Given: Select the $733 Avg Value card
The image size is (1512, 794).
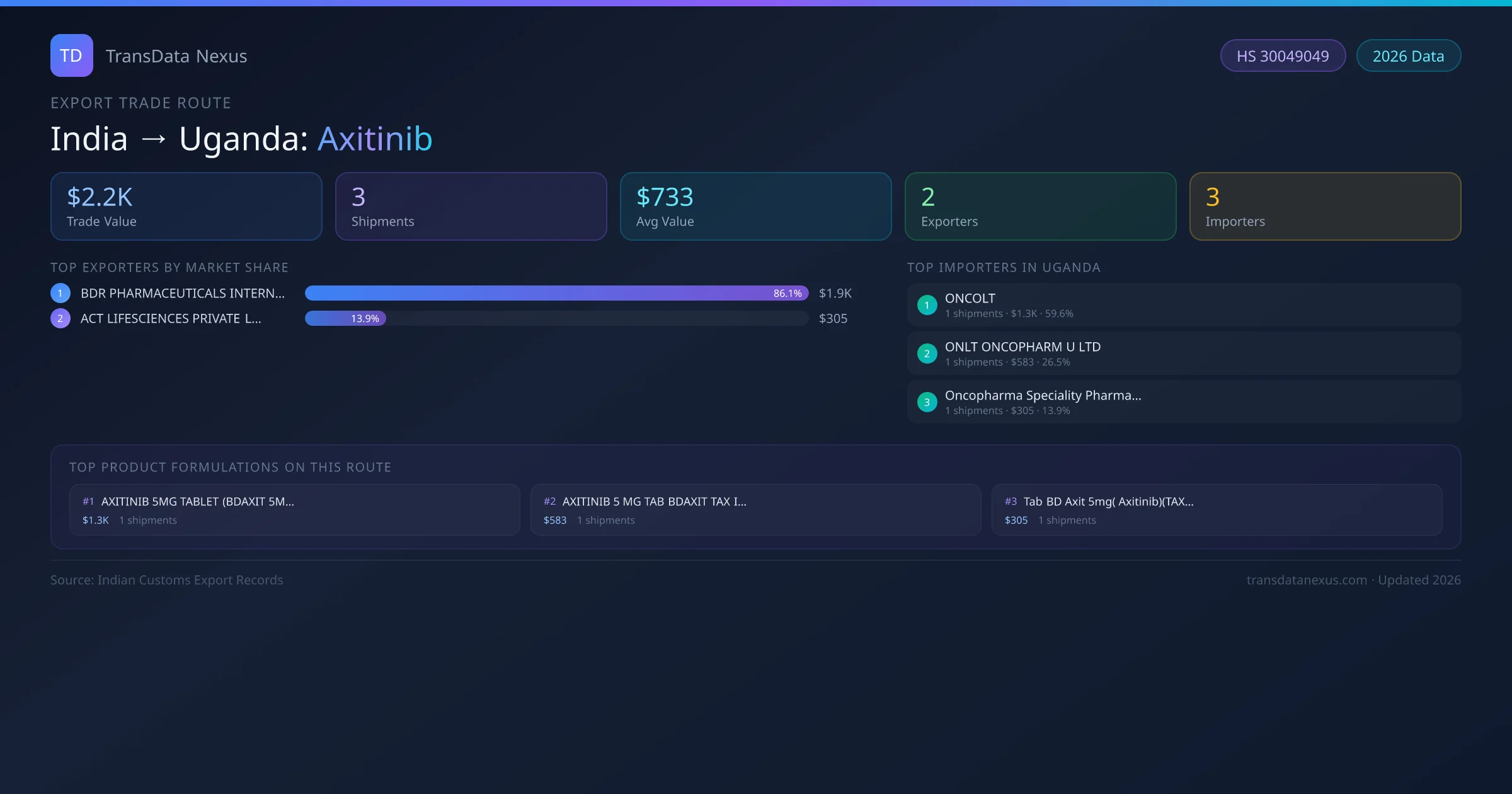Looking at the screenshot, I should click(755, 207).
